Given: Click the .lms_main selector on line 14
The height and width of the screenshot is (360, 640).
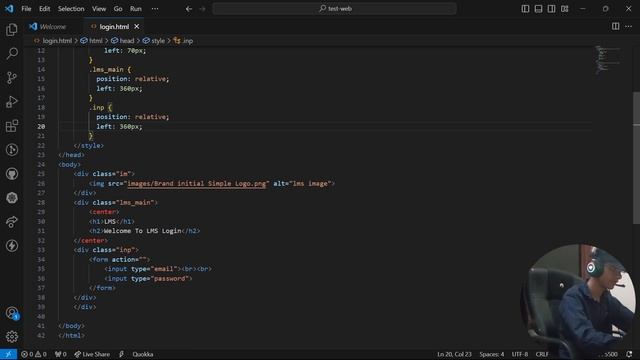Looking at the screenshot, I should point(106,69).
